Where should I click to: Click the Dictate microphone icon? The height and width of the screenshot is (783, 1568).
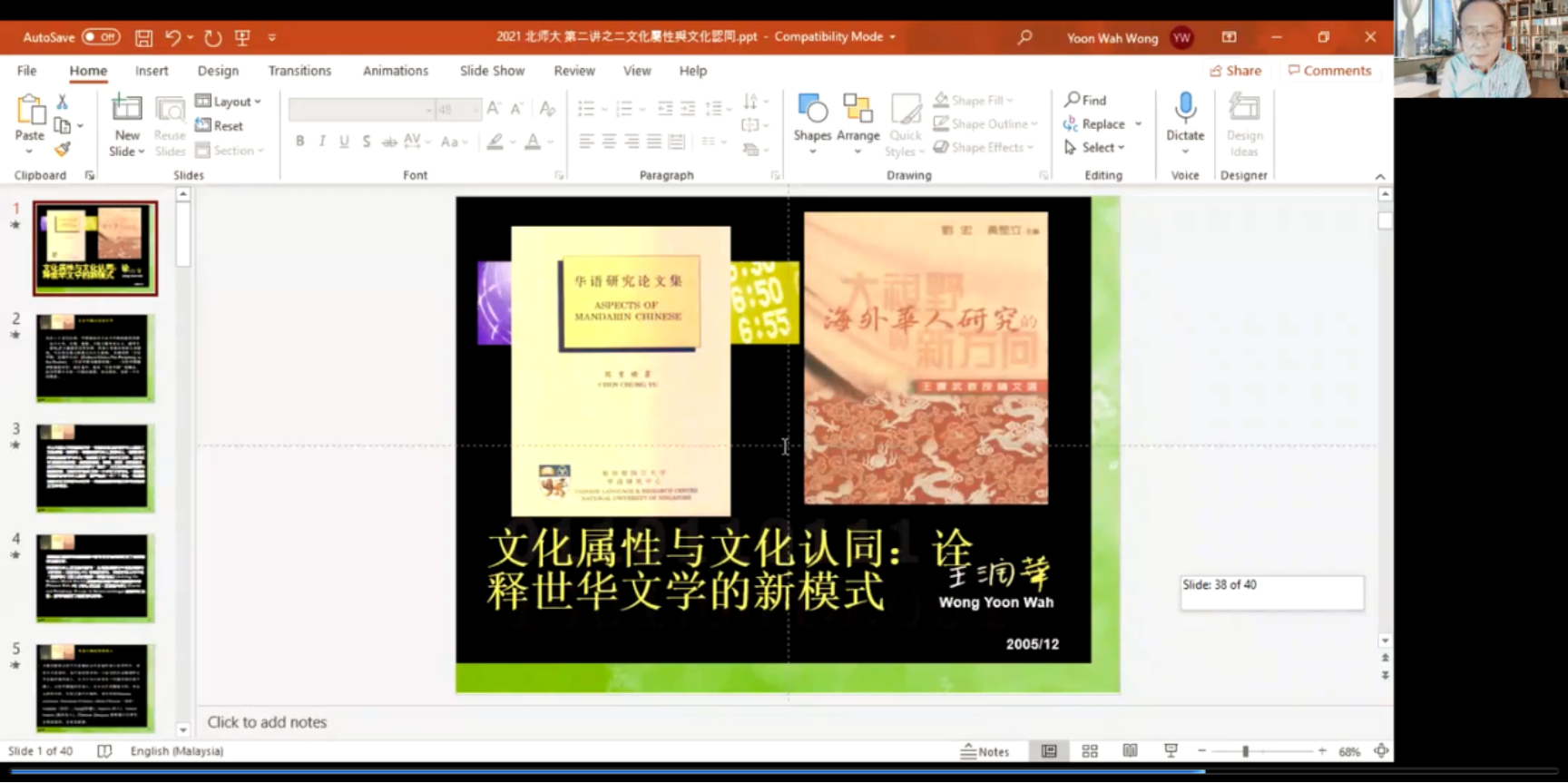1184,109
